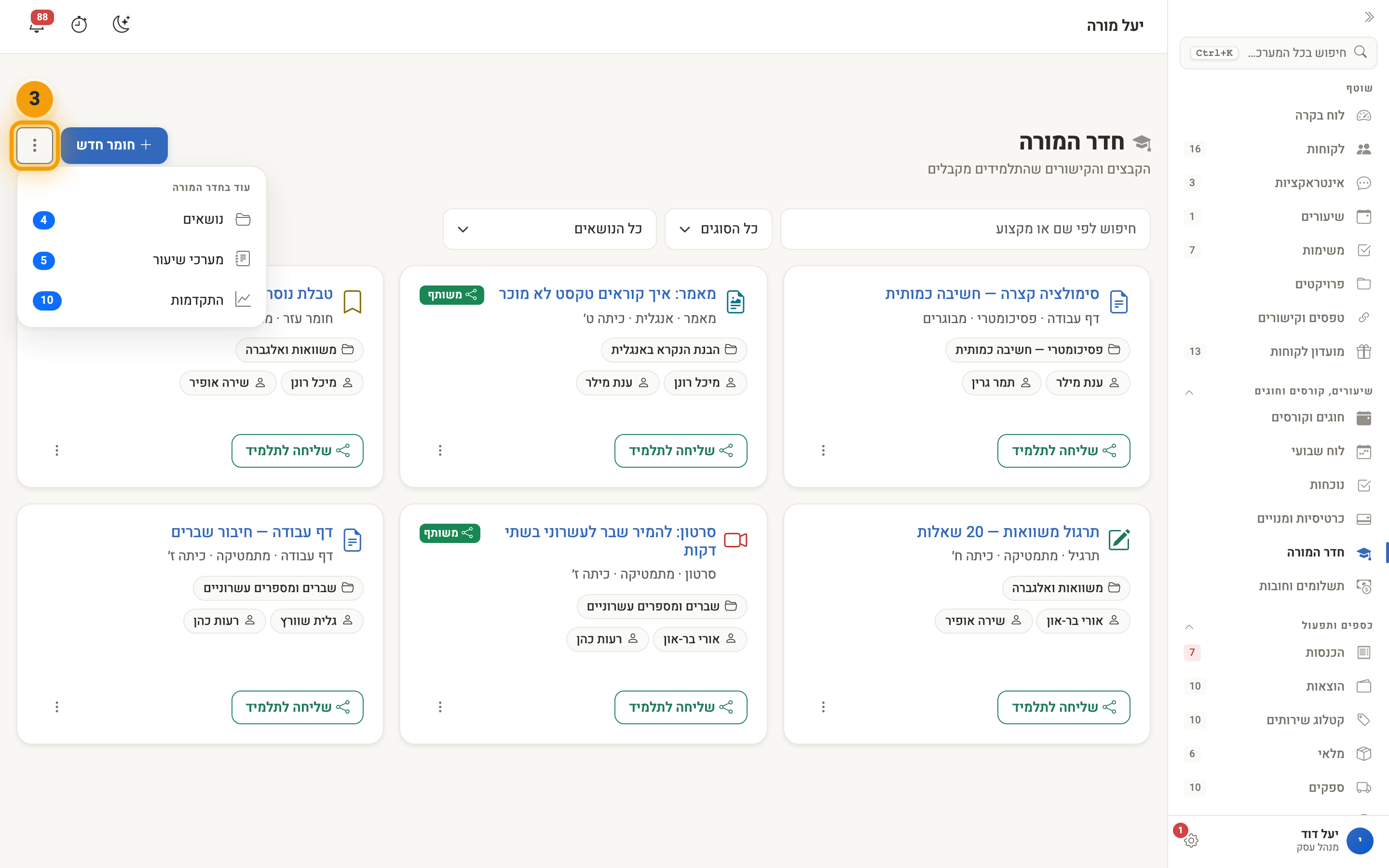Click the three-dots menu beside חומר חדש
1389x868 pixels.
(x=35, y=145)
